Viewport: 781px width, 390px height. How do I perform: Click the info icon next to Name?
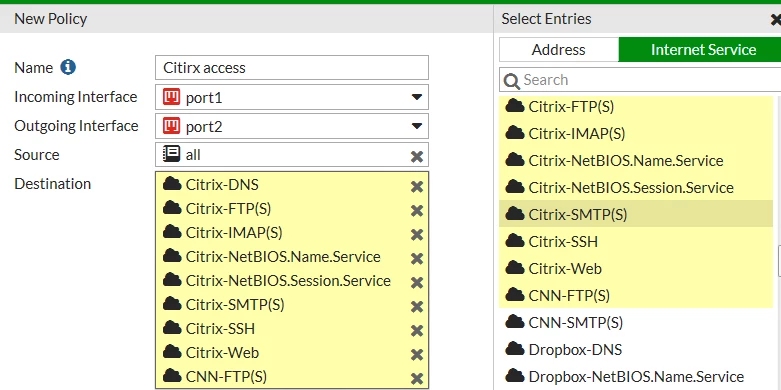pyautogui.click(x=68, y=67)
